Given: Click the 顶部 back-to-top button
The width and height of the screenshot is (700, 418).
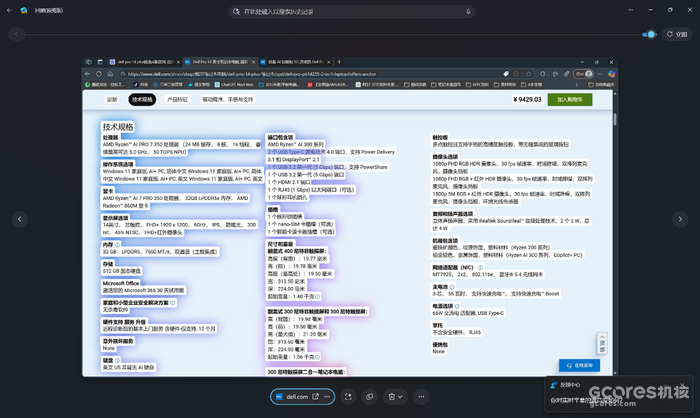Looking at the screenshot, I should pos(602,343).
